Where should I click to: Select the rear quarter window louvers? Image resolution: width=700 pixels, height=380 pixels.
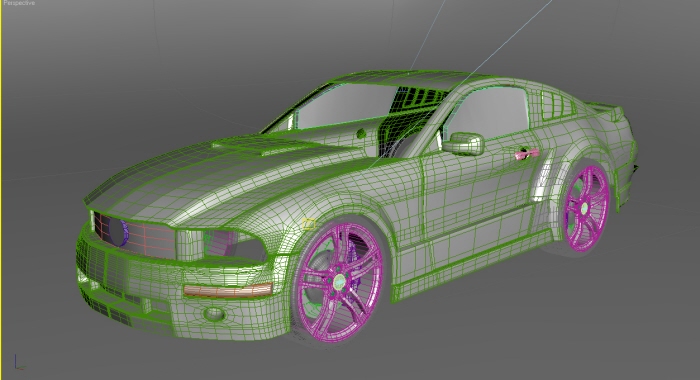557,105
